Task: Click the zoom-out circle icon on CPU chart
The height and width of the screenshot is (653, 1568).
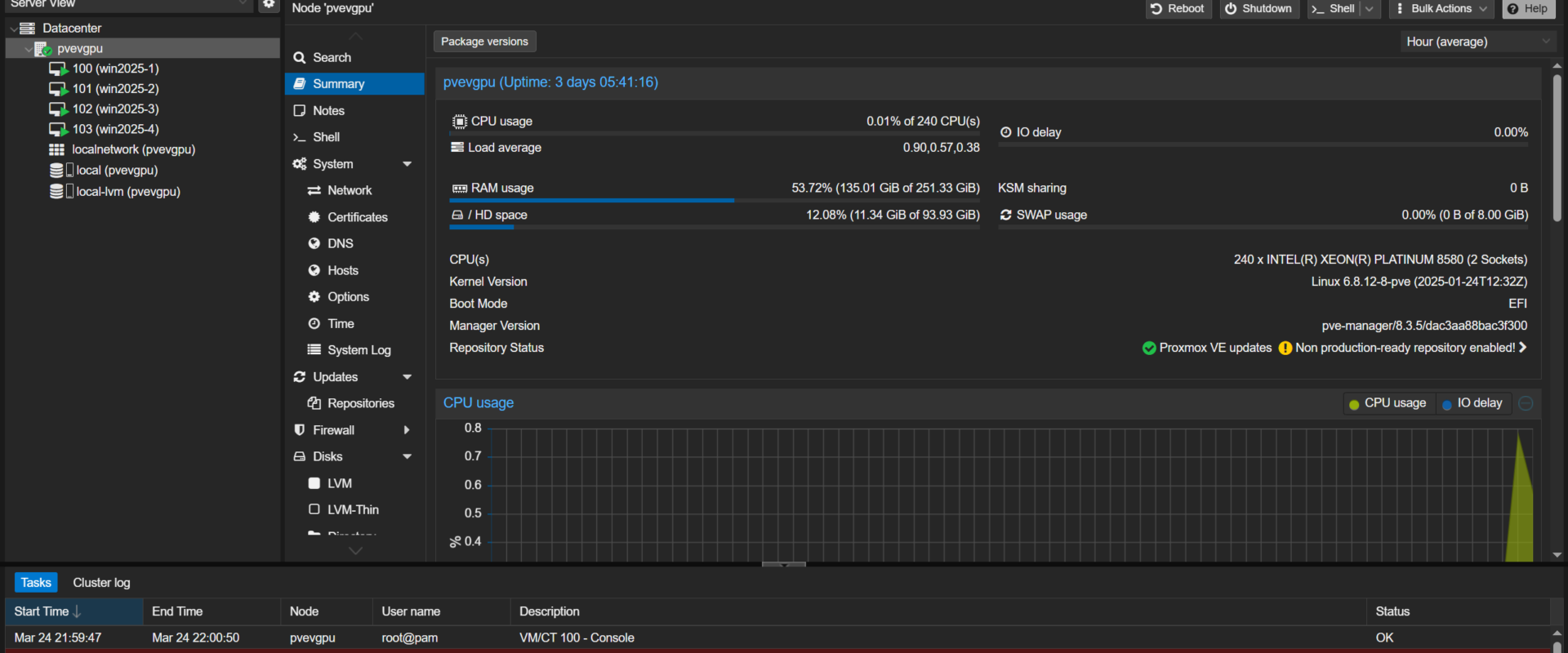Action: click(x=1526, y=403)
